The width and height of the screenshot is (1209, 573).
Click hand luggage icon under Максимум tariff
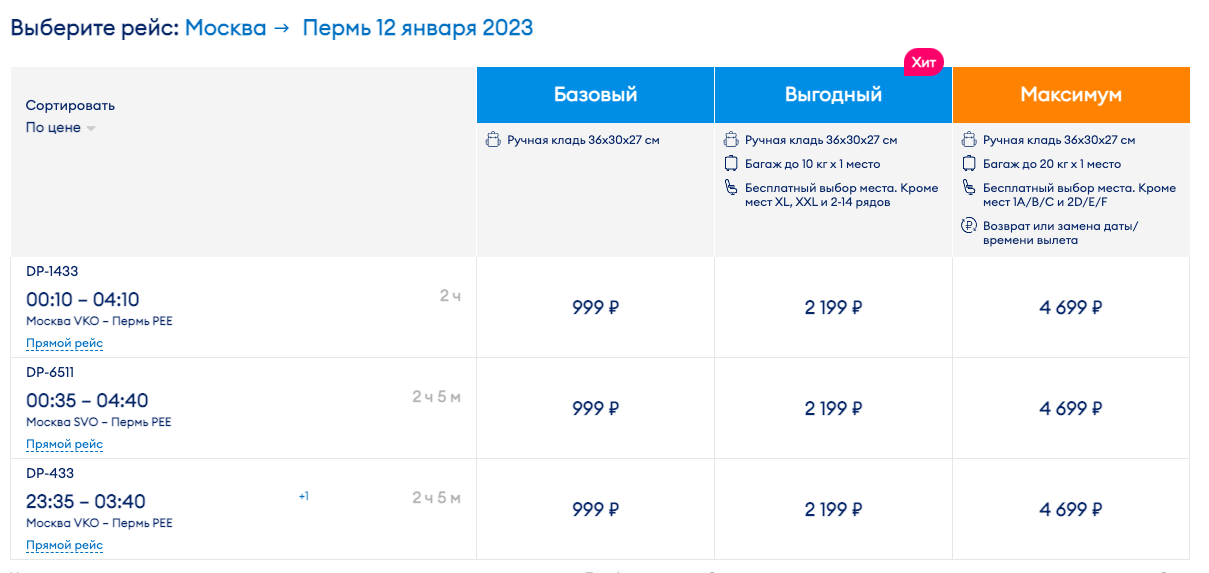(x=968, y=140)
